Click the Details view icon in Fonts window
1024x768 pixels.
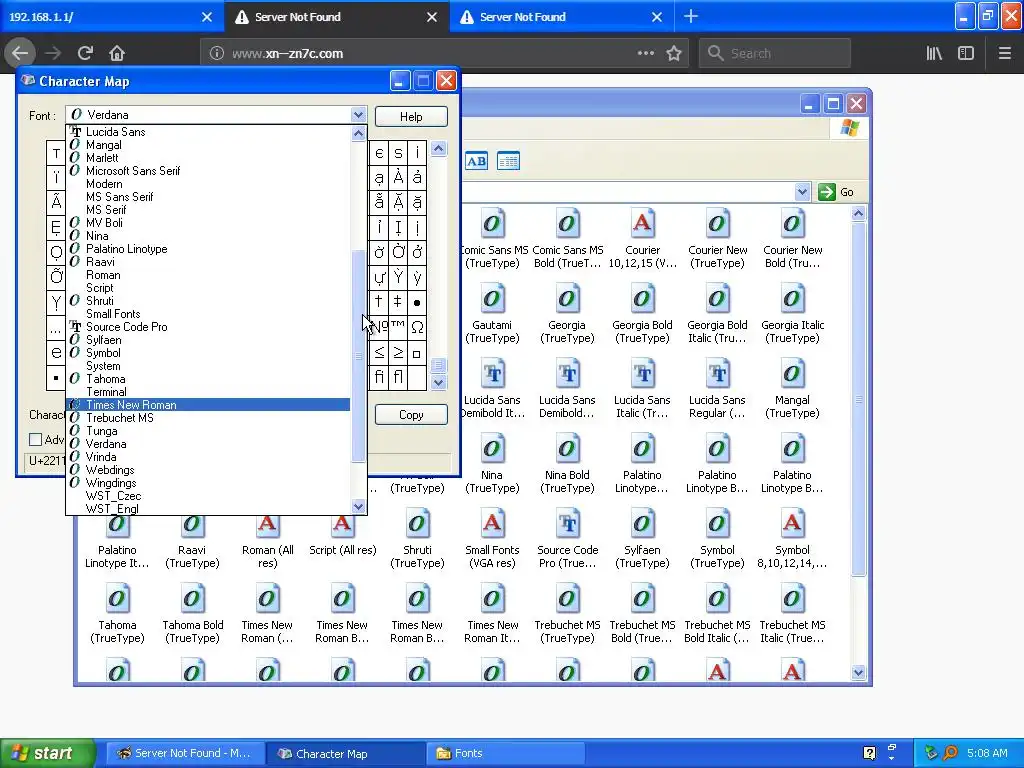click(x=508, y=161)
